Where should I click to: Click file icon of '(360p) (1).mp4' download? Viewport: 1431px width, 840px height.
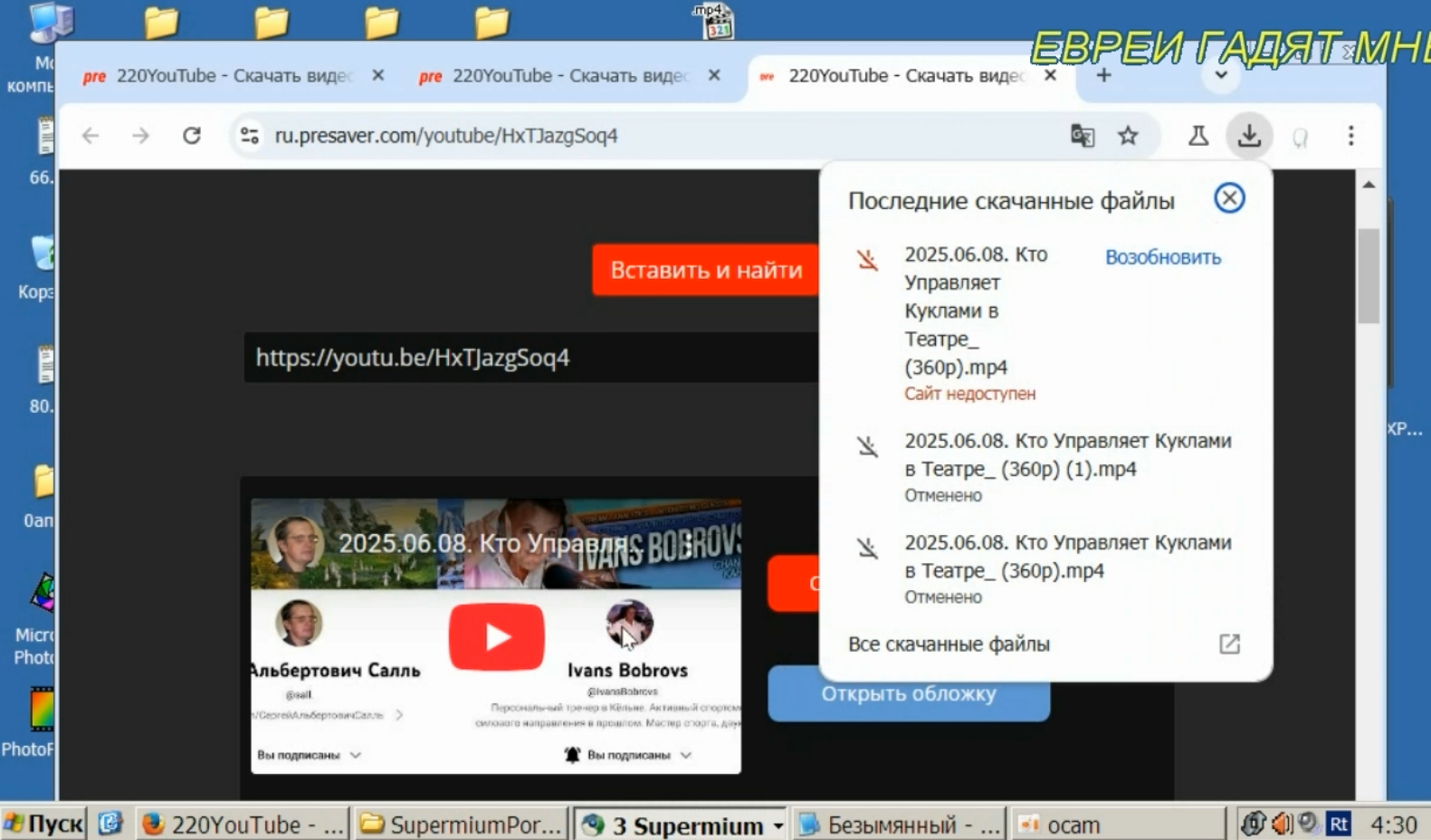pyautogui.click(x=867, y=445)
